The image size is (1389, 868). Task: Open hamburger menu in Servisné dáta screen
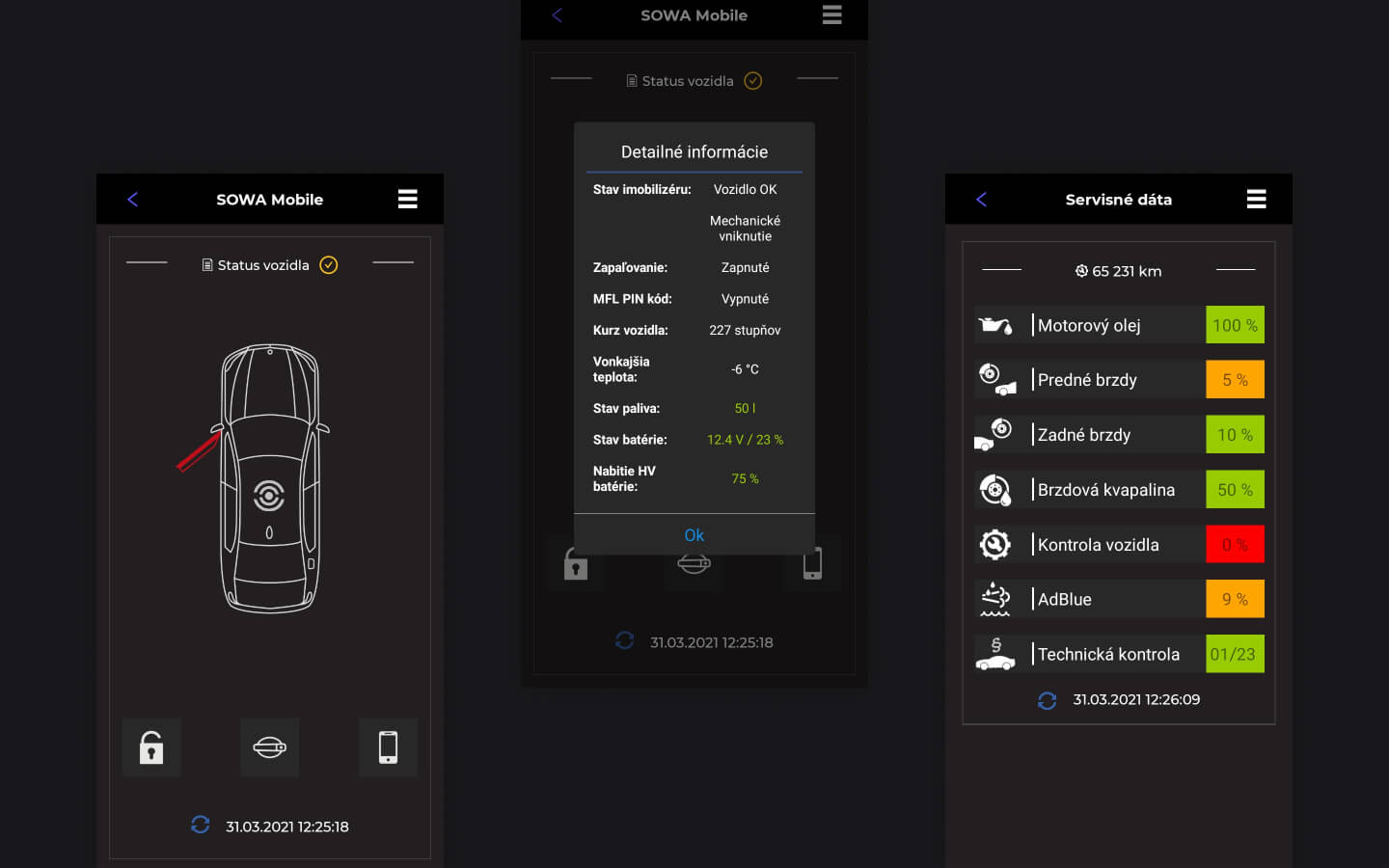pyautogui.click(x=1257, y=199)
